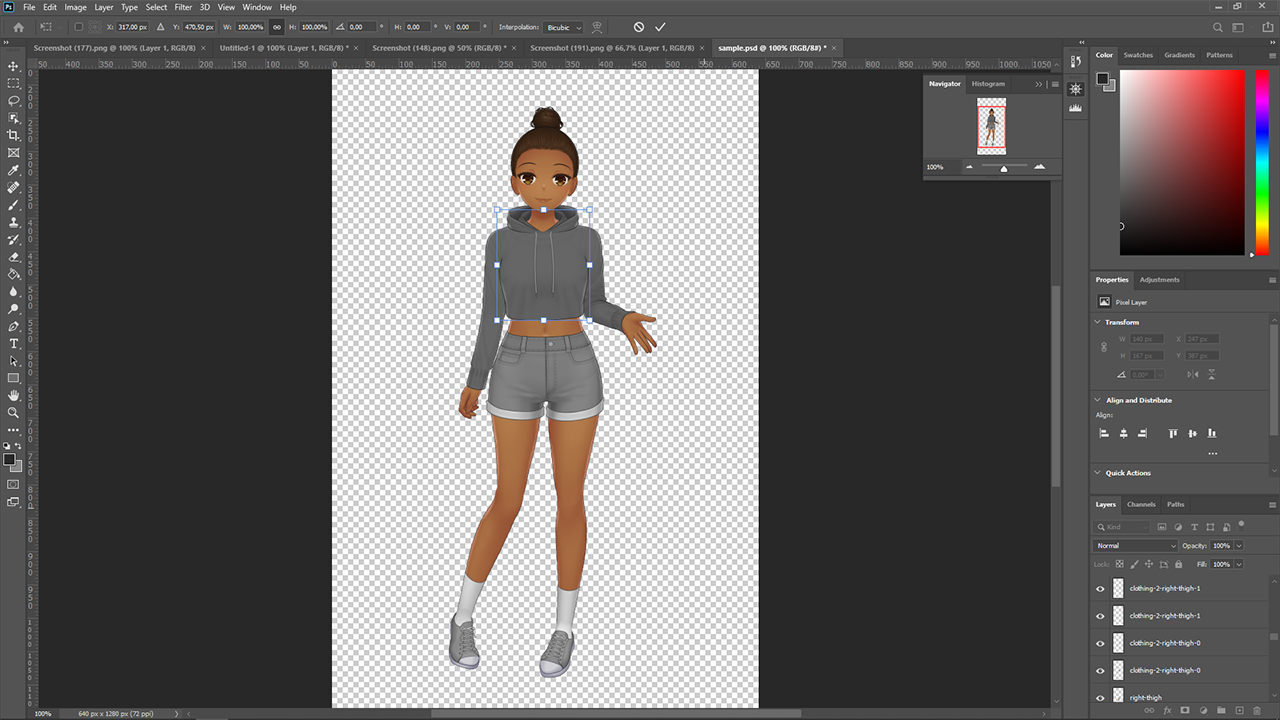
Task: Create a new layer with plus icon
Action: (x=1239, y=710)
